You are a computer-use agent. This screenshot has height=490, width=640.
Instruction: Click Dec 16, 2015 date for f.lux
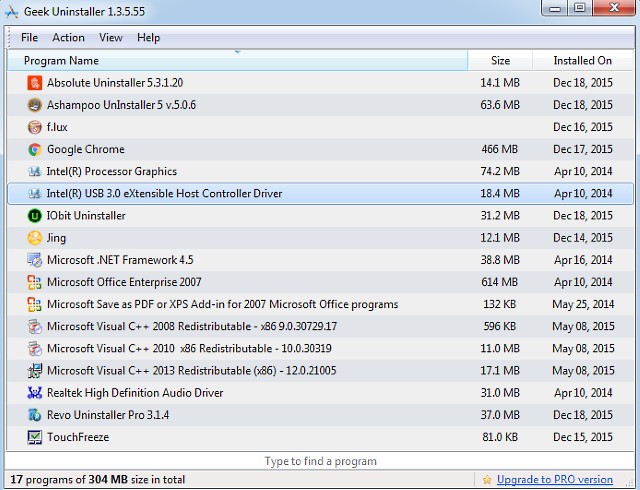pos(583,127)
